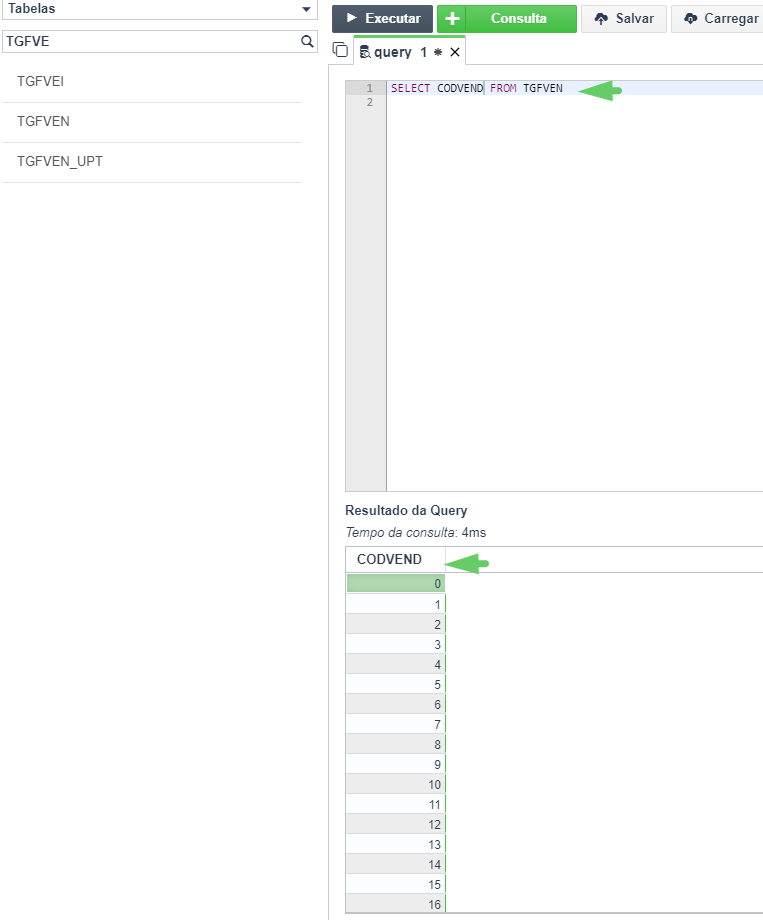Image resolution: width=763 pixels, height=920 pixels.
Task: Select table TGFVEN_UPT in the list
Action: coord(152,161)
